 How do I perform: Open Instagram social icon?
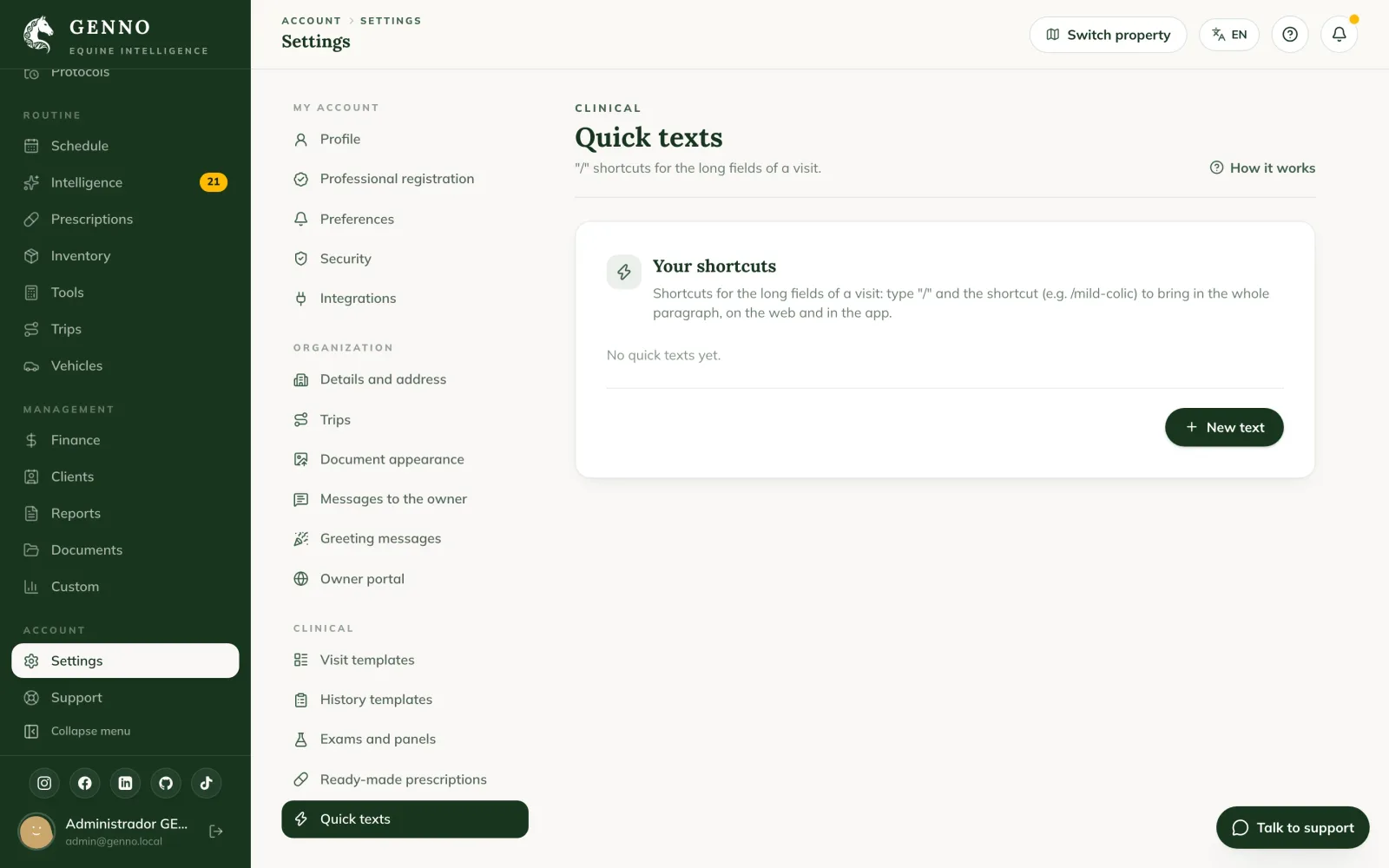tap(44, 783)
